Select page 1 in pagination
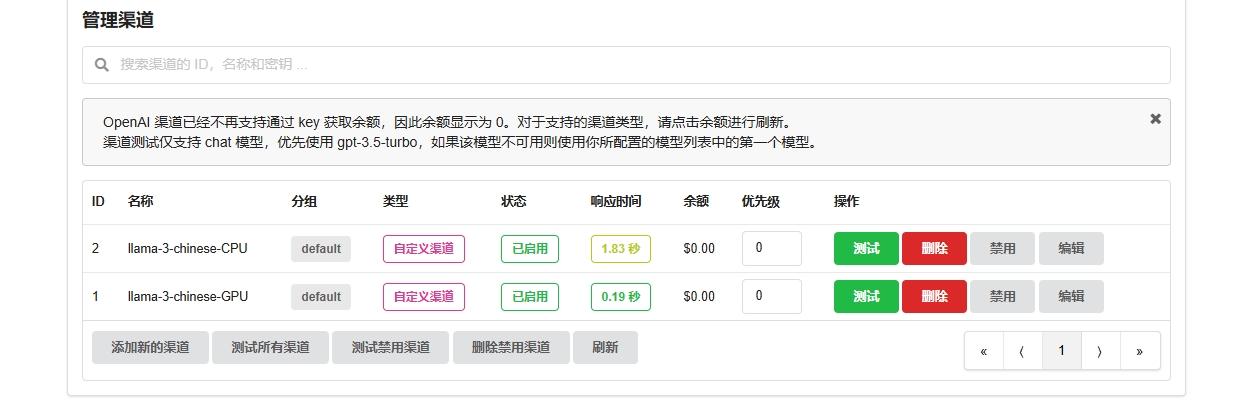This screenshot has height=409, width=1235. [1061, 351]
